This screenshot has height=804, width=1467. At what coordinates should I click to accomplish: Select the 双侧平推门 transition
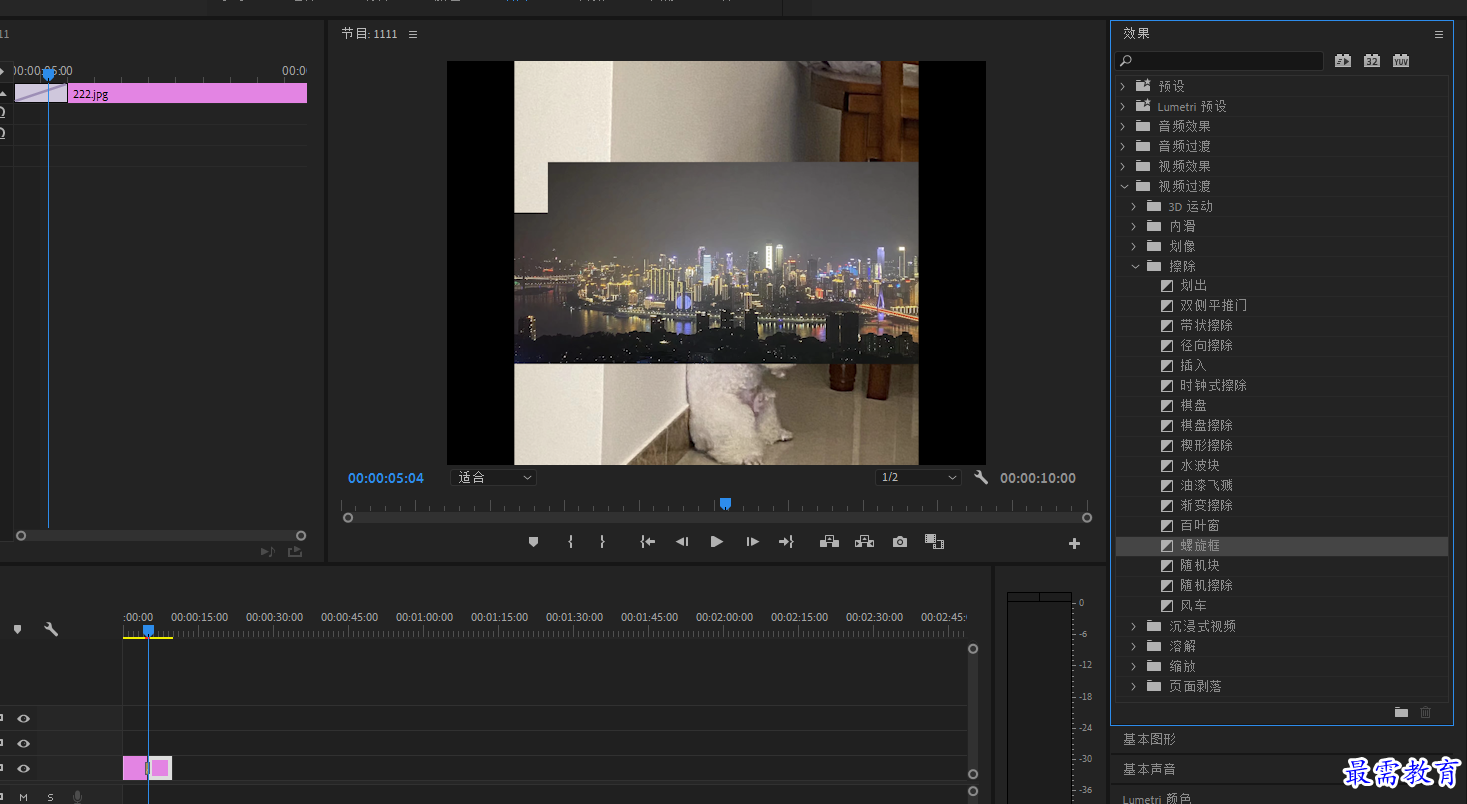point(1213,305)
